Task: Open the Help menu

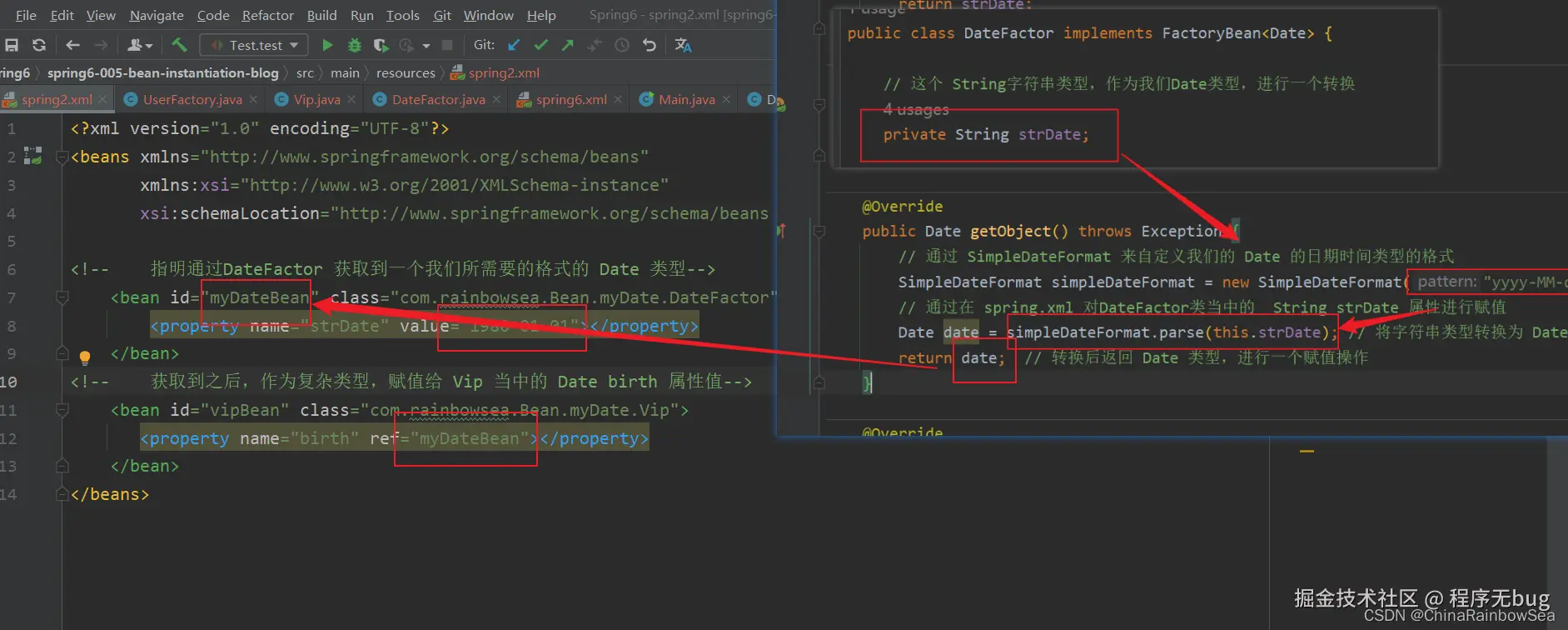Action: pyautogui.click(x=541, y=15)
